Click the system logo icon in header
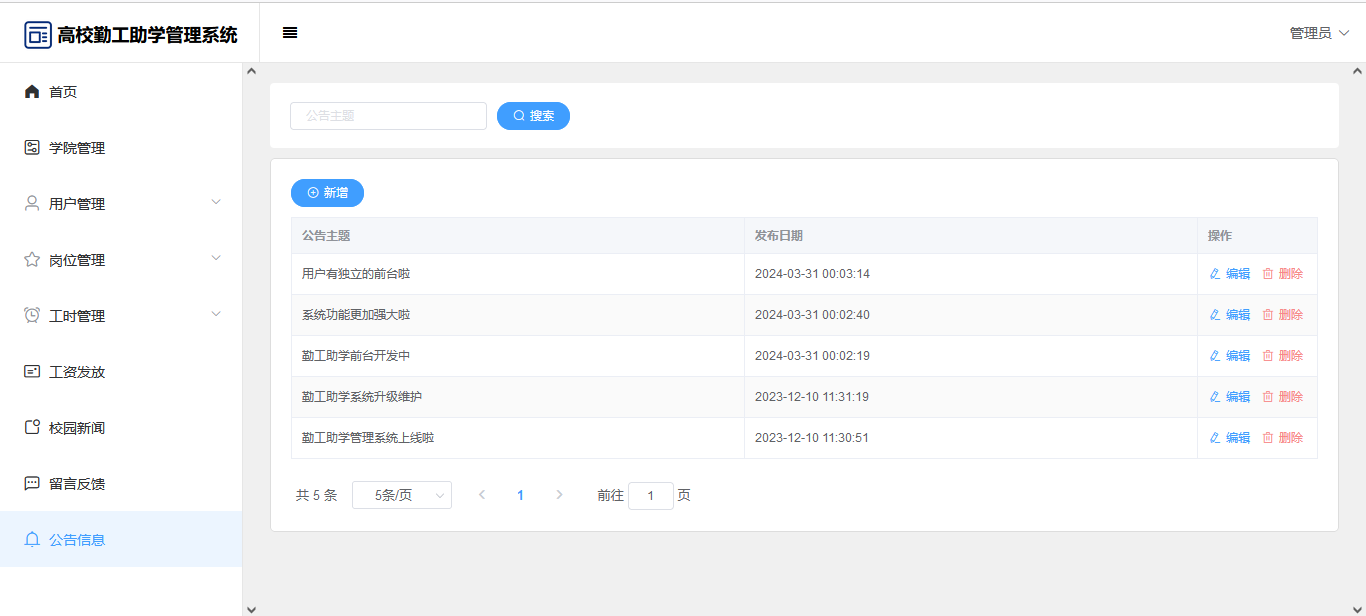Image resolution: width=1366 pixels, height=616 pixels. (38, 35)
